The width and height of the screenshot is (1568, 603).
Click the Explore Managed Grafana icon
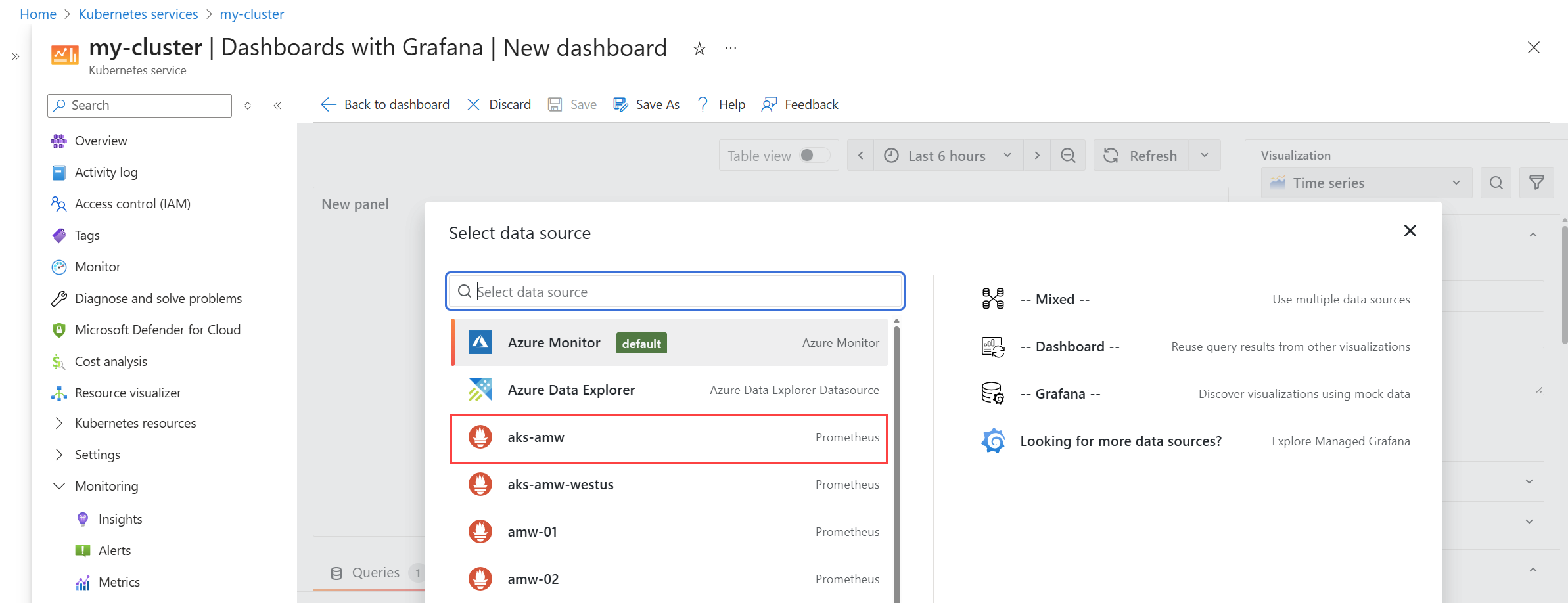tap(993, 441)
